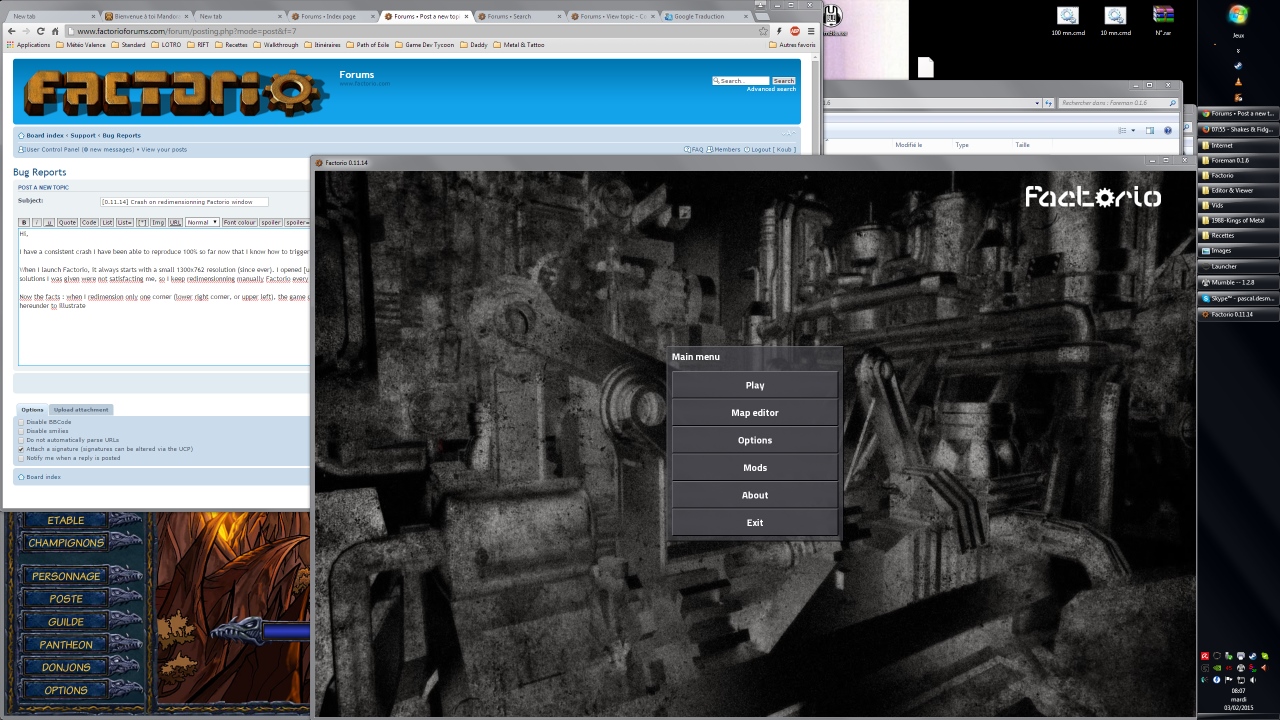Click the forum search input field
1280x720 pixels.
point(741,81)
